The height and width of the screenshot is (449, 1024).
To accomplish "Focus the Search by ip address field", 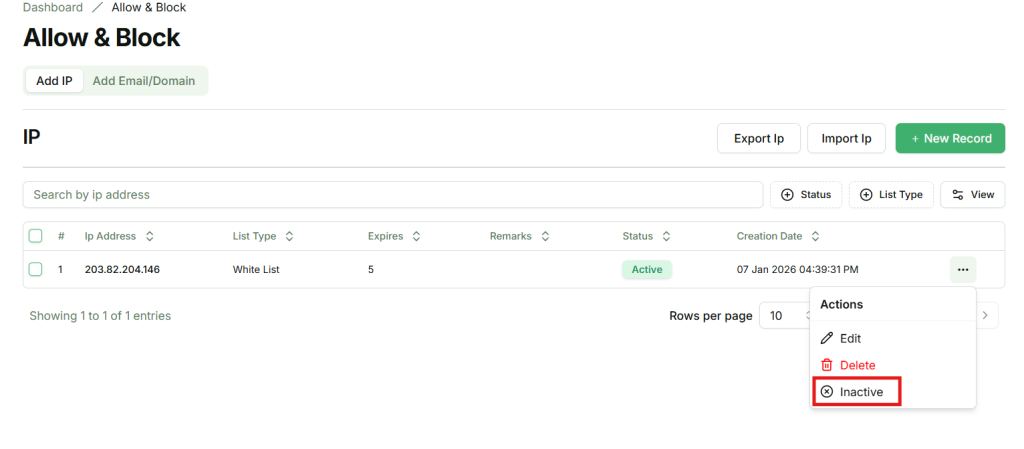I will pyautogui.click(x=392, y=195).
